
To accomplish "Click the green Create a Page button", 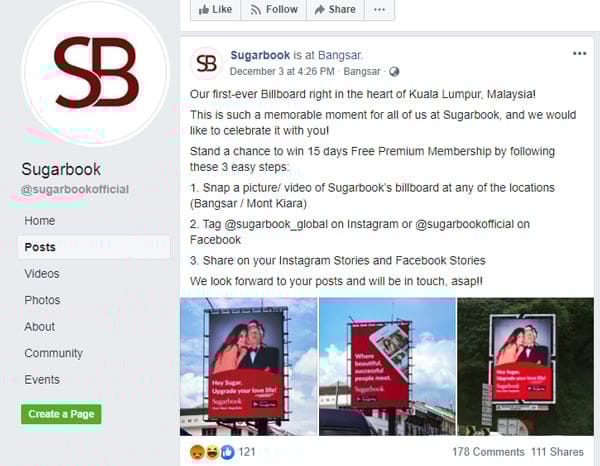I will pos(61,414).
